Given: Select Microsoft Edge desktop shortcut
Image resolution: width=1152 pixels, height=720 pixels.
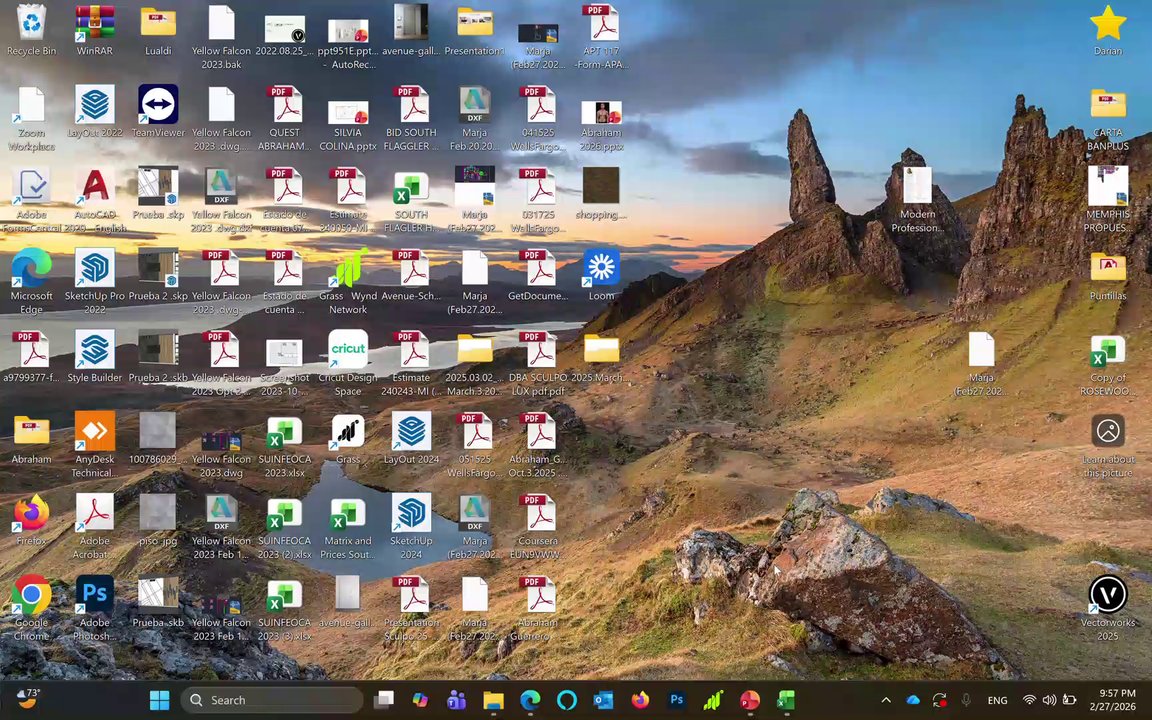Looking at the screenshot, I should click(31, 281).
